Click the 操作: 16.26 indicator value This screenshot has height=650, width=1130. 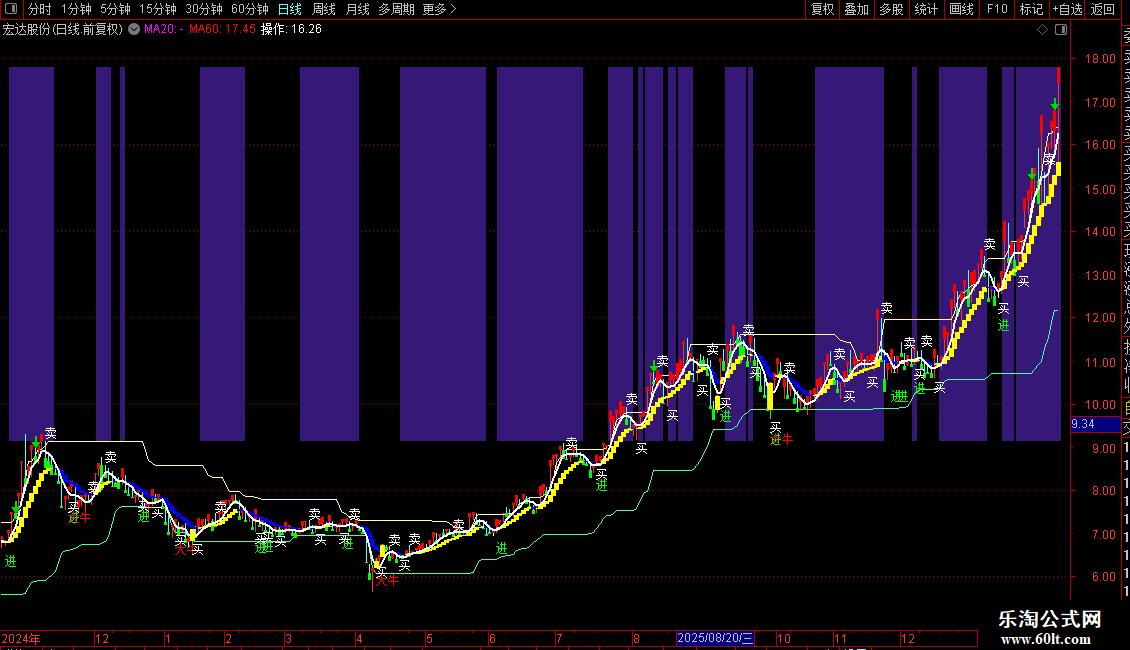tap(291, 29)
